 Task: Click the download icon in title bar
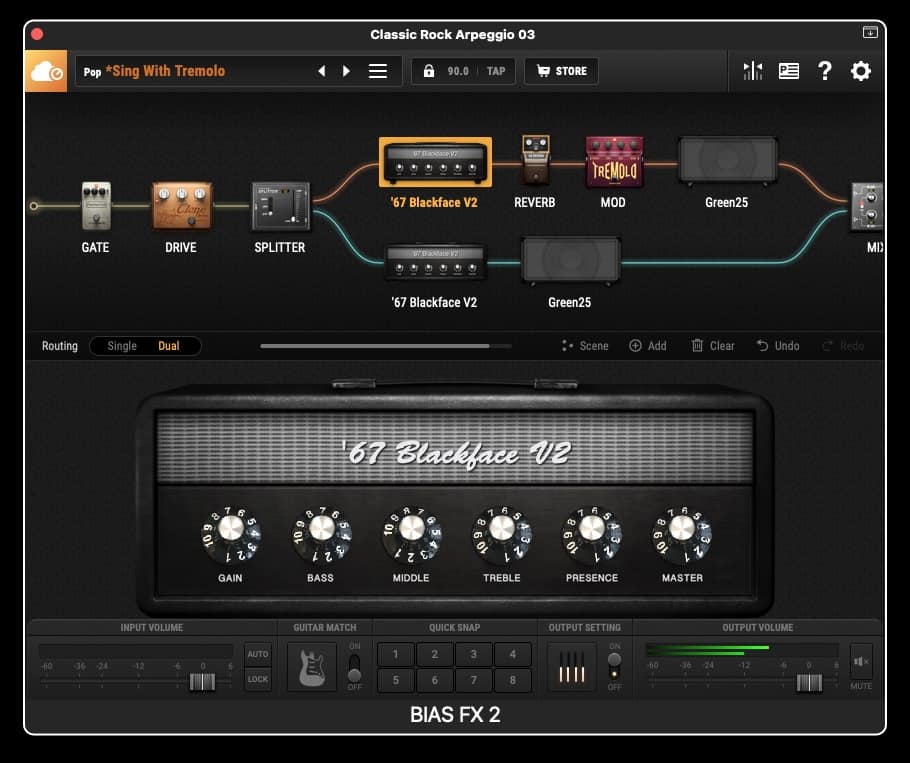[870, 32]
